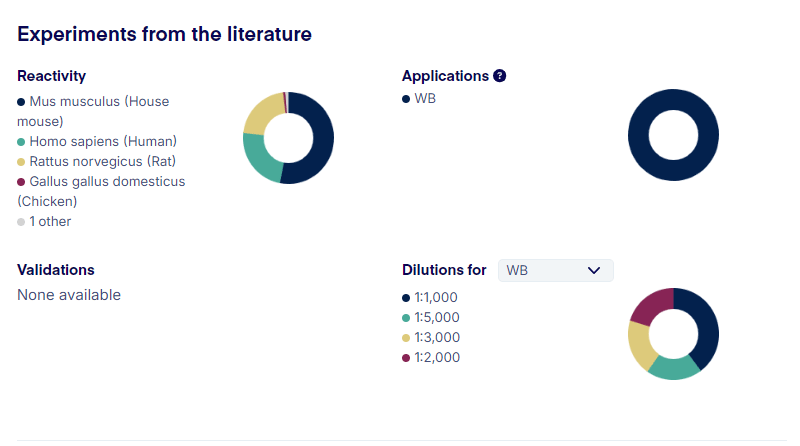Click the Applications help question mark icon
This screenshot has height=446, width=800.
[500, 76]
